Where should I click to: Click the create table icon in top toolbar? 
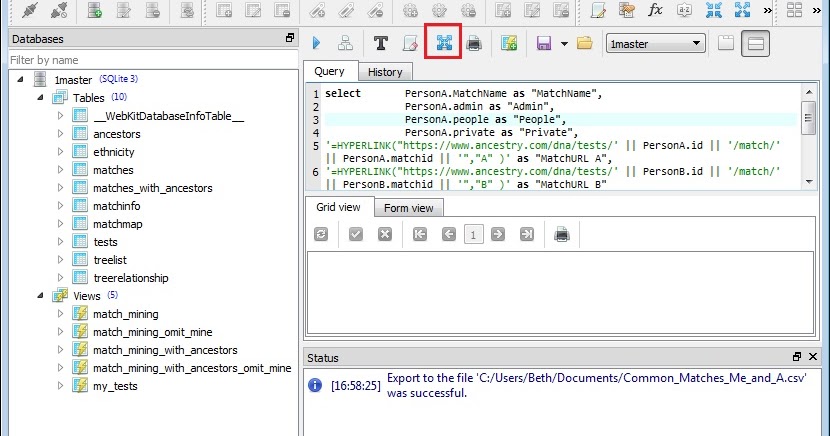pos(224,10)
